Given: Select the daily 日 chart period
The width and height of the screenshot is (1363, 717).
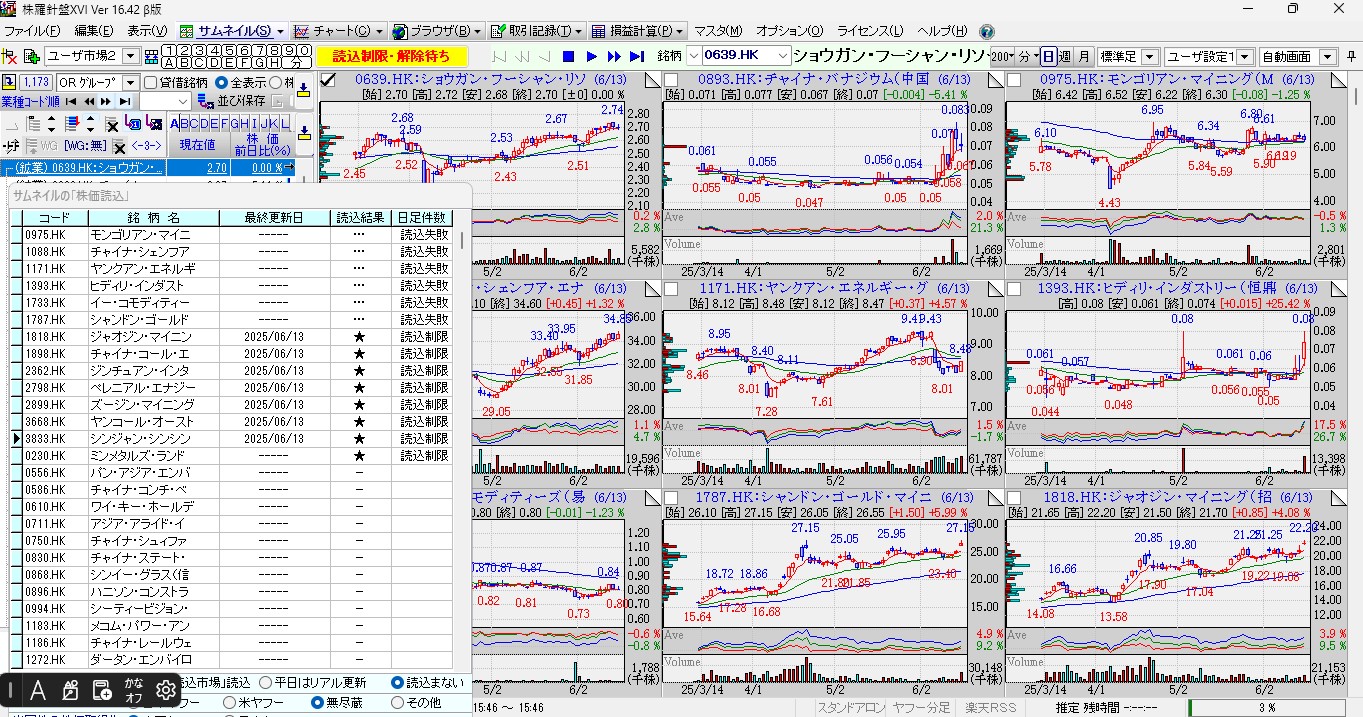Looking at the screenshot, I should (1047, 57).
